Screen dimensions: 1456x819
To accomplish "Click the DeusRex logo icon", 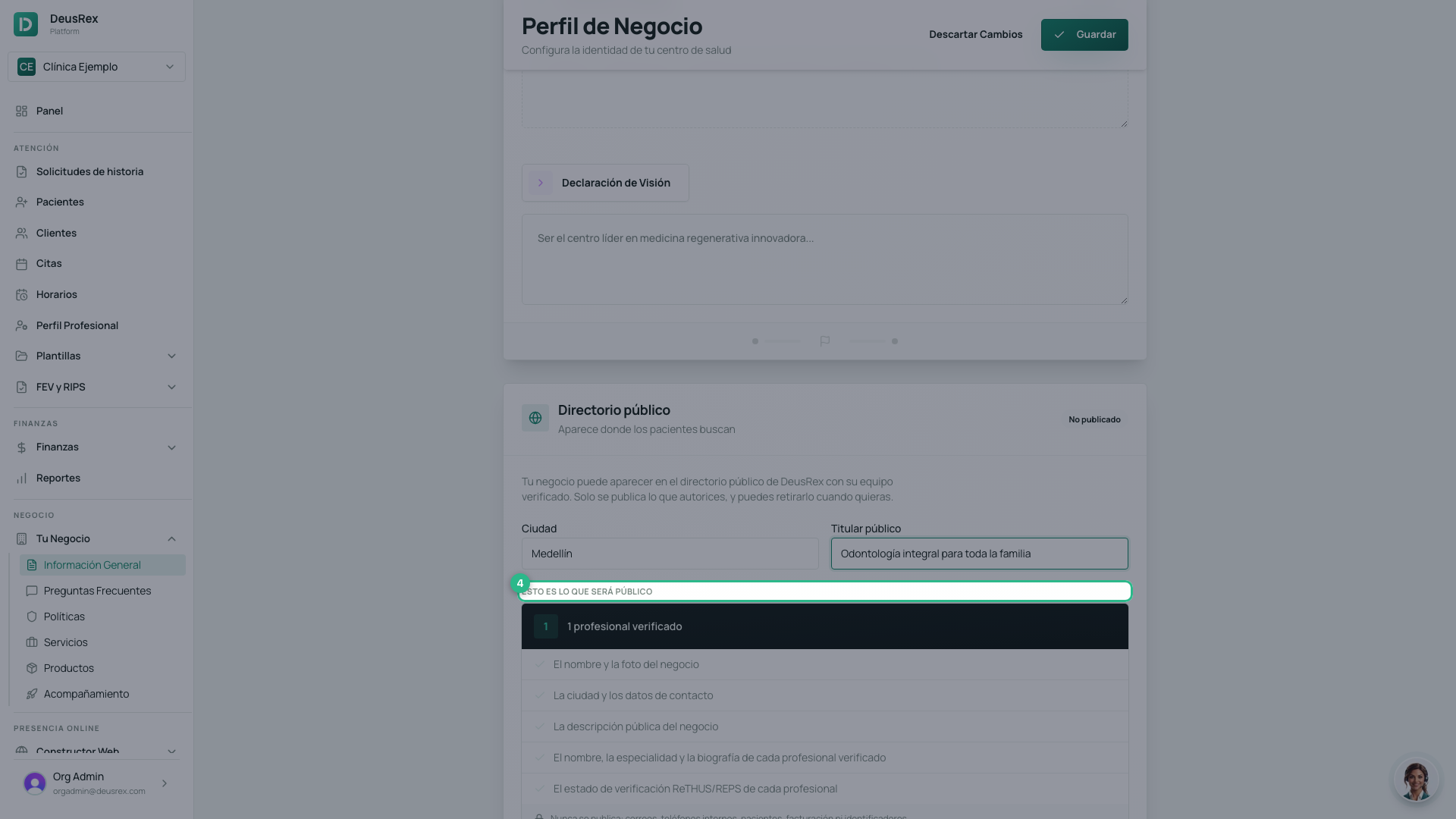I will click(x=26, y=24).
